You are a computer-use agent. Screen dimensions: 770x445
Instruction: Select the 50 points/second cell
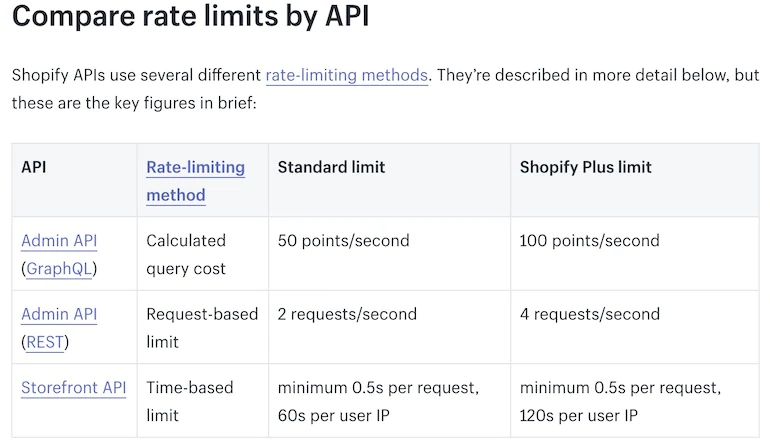343,240
